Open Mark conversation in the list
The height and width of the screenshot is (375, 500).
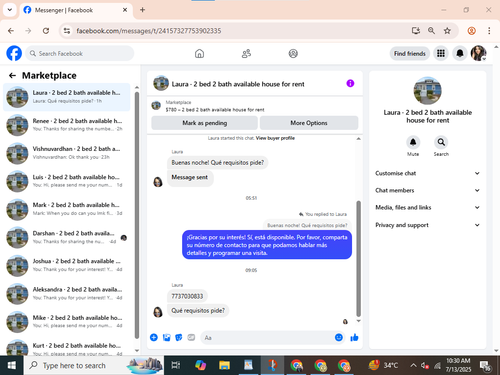coord(67,209)
